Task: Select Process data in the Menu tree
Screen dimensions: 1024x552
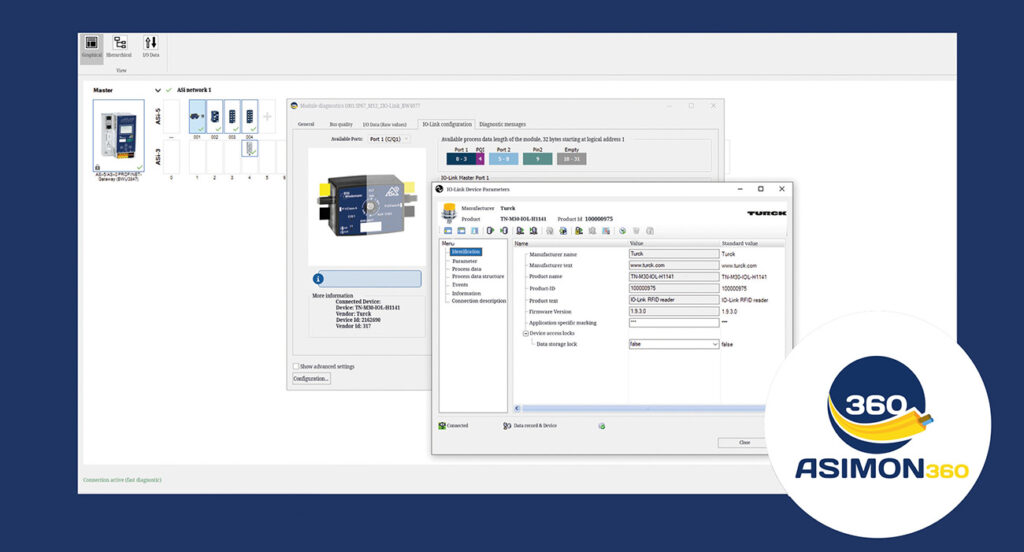Action: pos(466,268)
